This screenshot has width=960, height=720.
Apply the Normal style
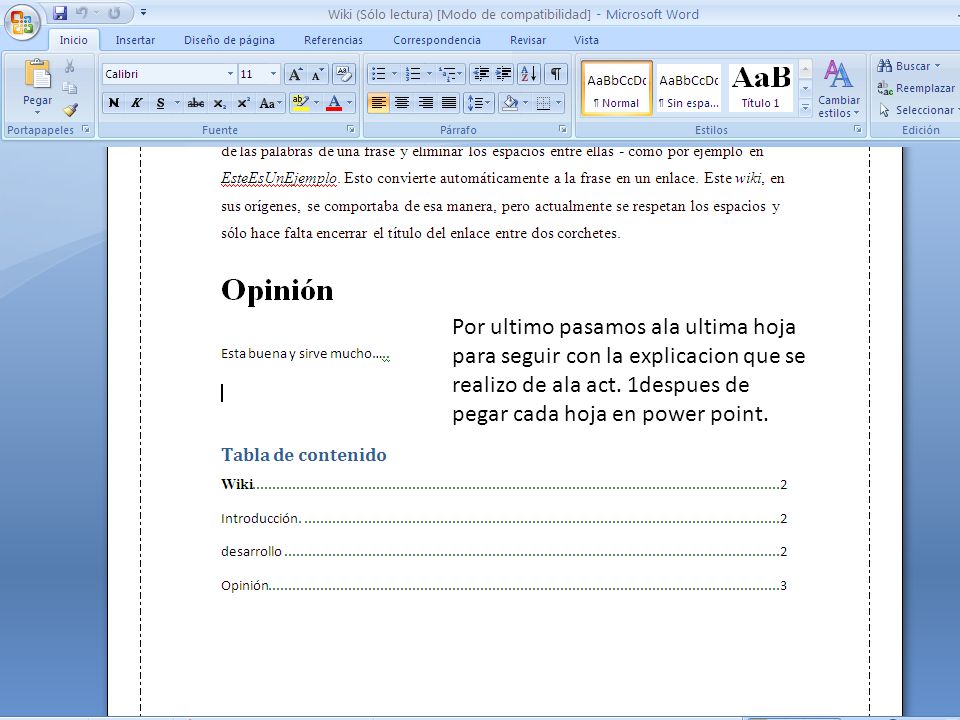click(617, 89)
